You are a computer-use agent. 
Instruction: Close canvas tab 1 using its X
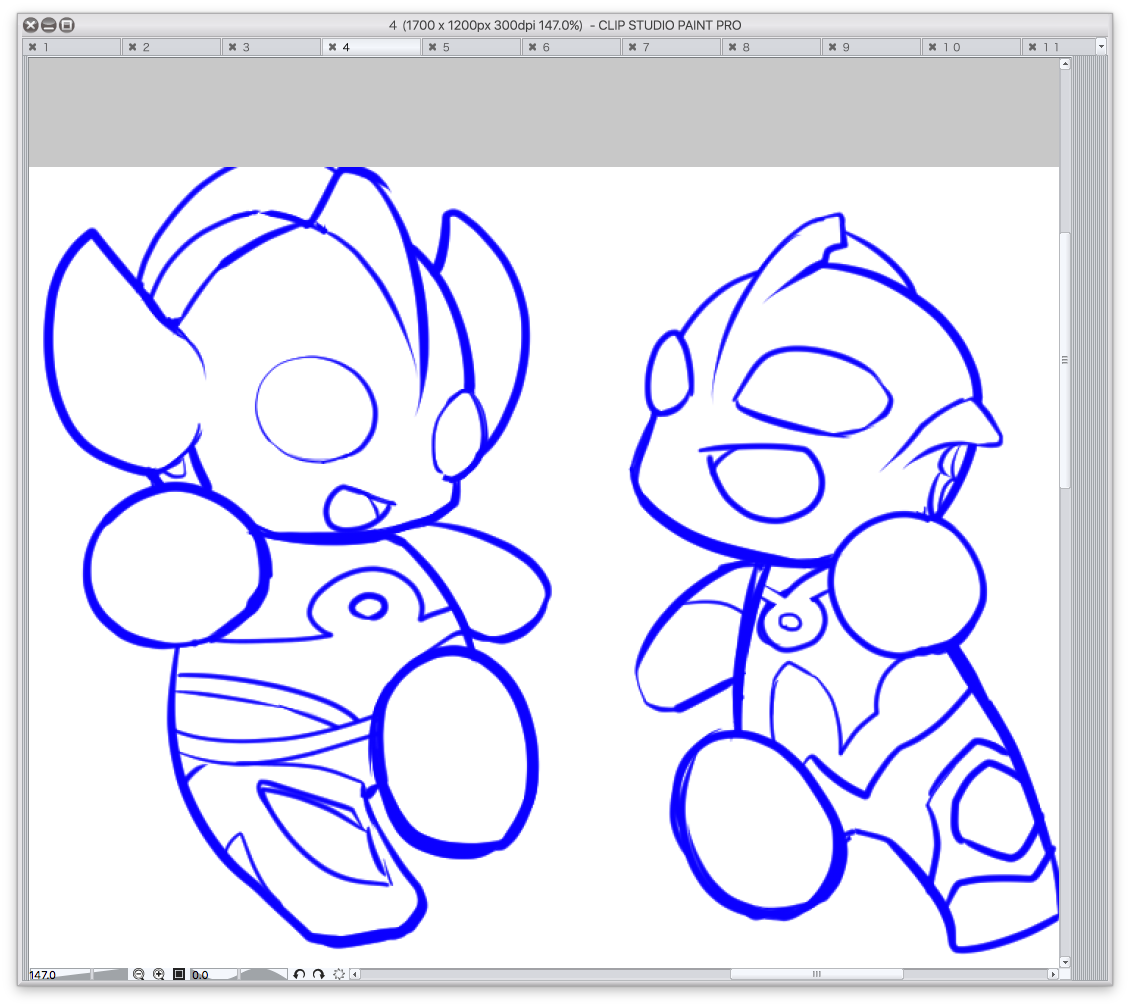pyautogui.click(x=32, y=47)
